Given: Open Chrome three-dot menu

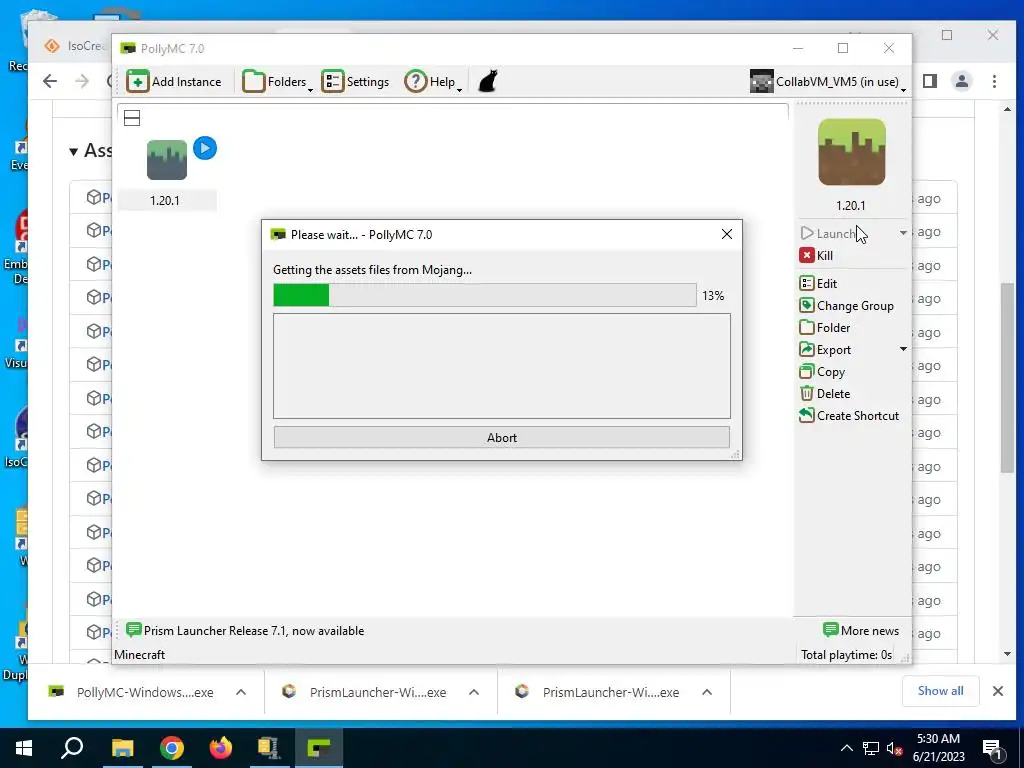Looking at the screenshot, I should (994, 81).
